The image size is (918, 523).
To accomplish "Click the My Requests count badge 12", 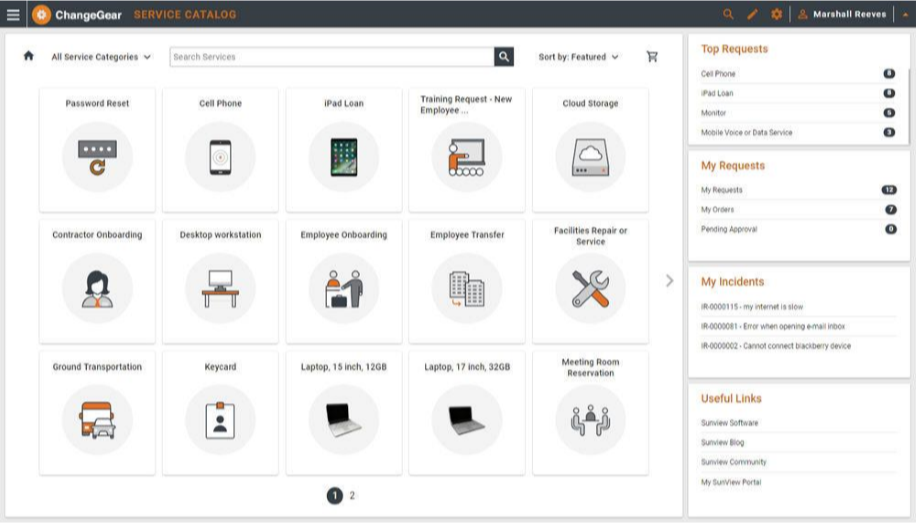I will 889,190.
